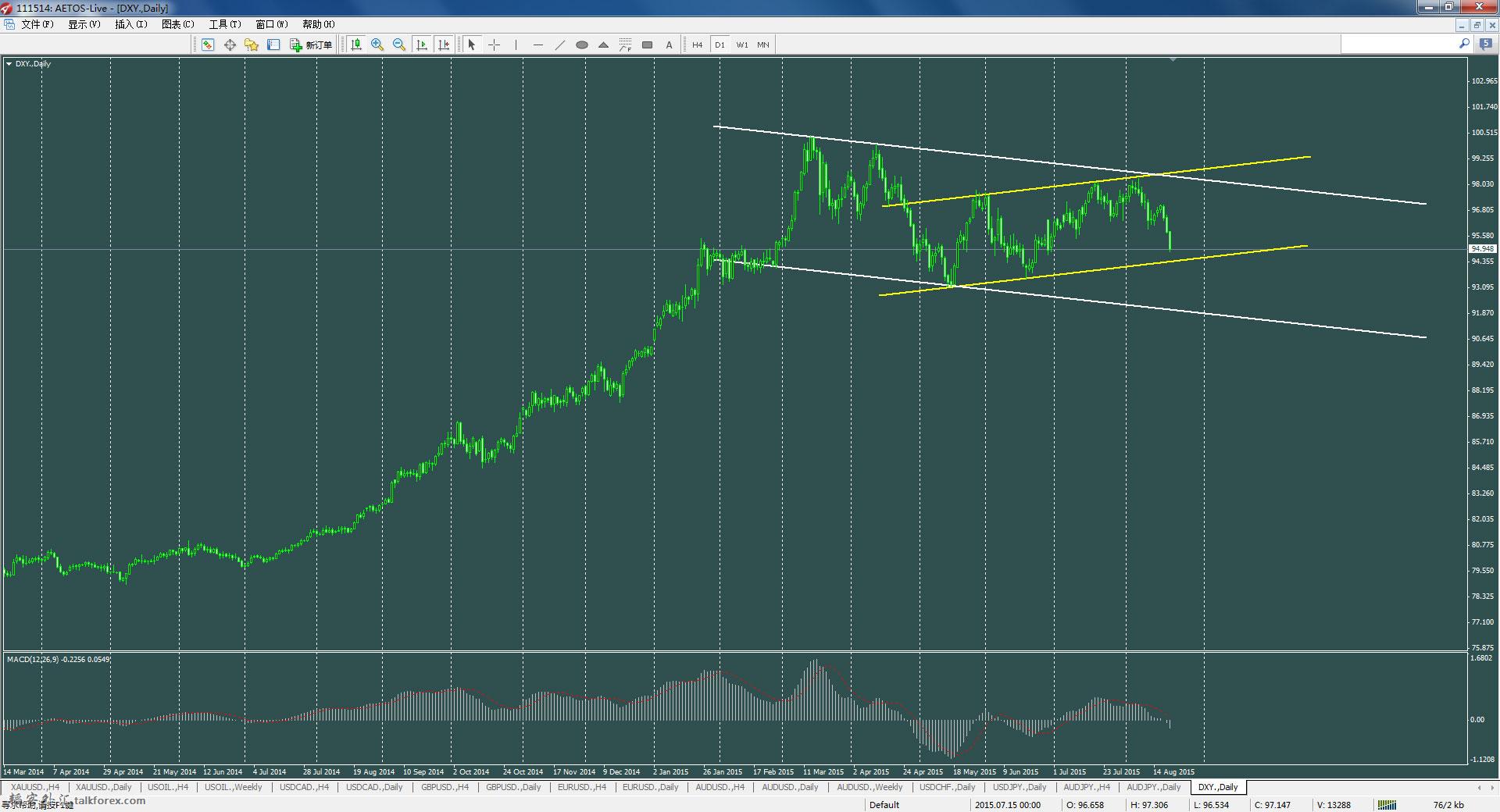Image resolution: width=1500 pixels, height=812 pixels.
Task: Select the ellipse drawing tool
Action: [x=581, y=45]
